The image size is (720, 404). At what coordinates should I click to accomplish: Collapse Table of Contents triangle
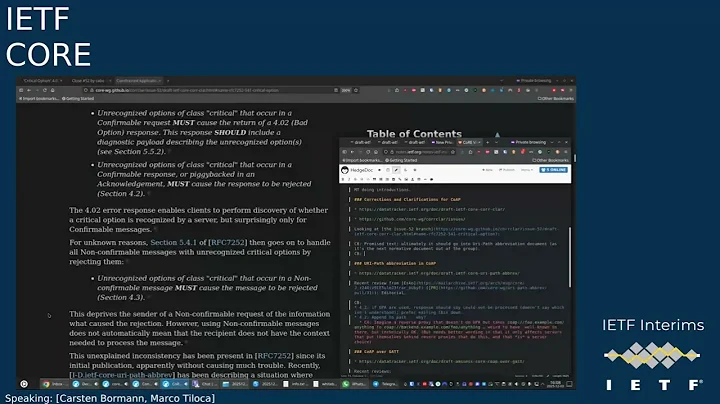click(x=497, y=135)
